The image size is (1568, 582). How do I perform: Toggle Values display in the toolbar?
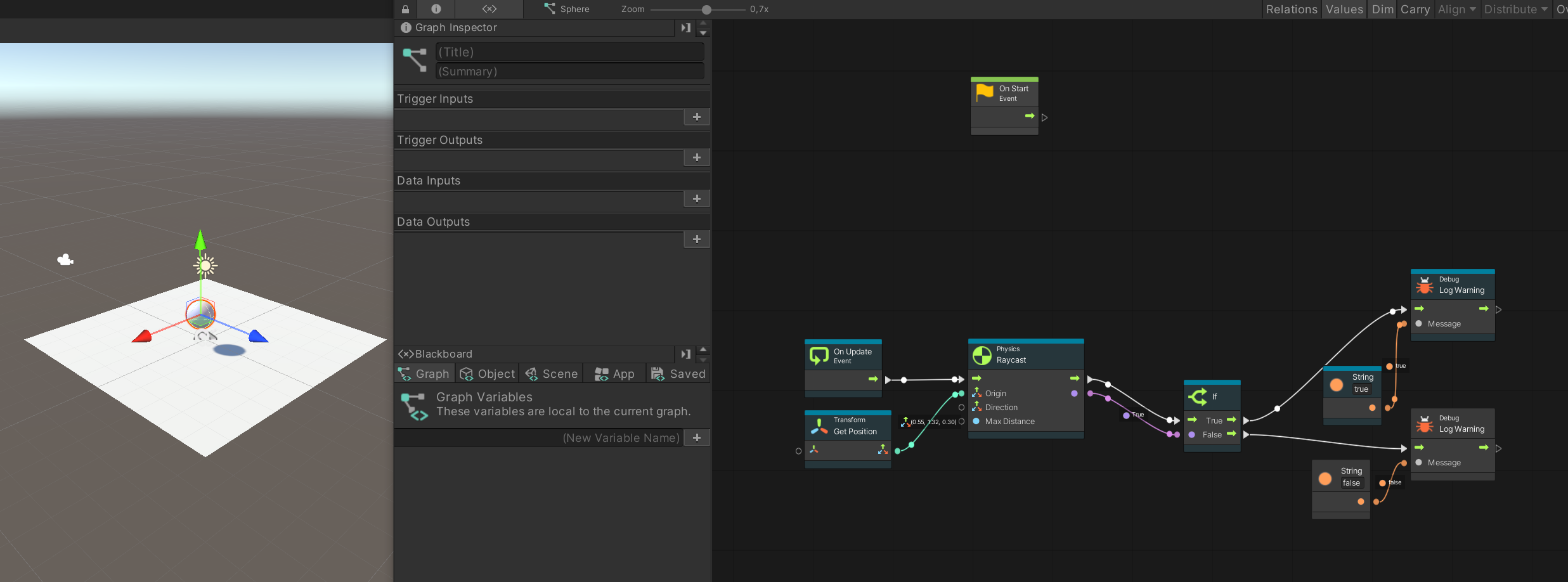point(1344,9)
